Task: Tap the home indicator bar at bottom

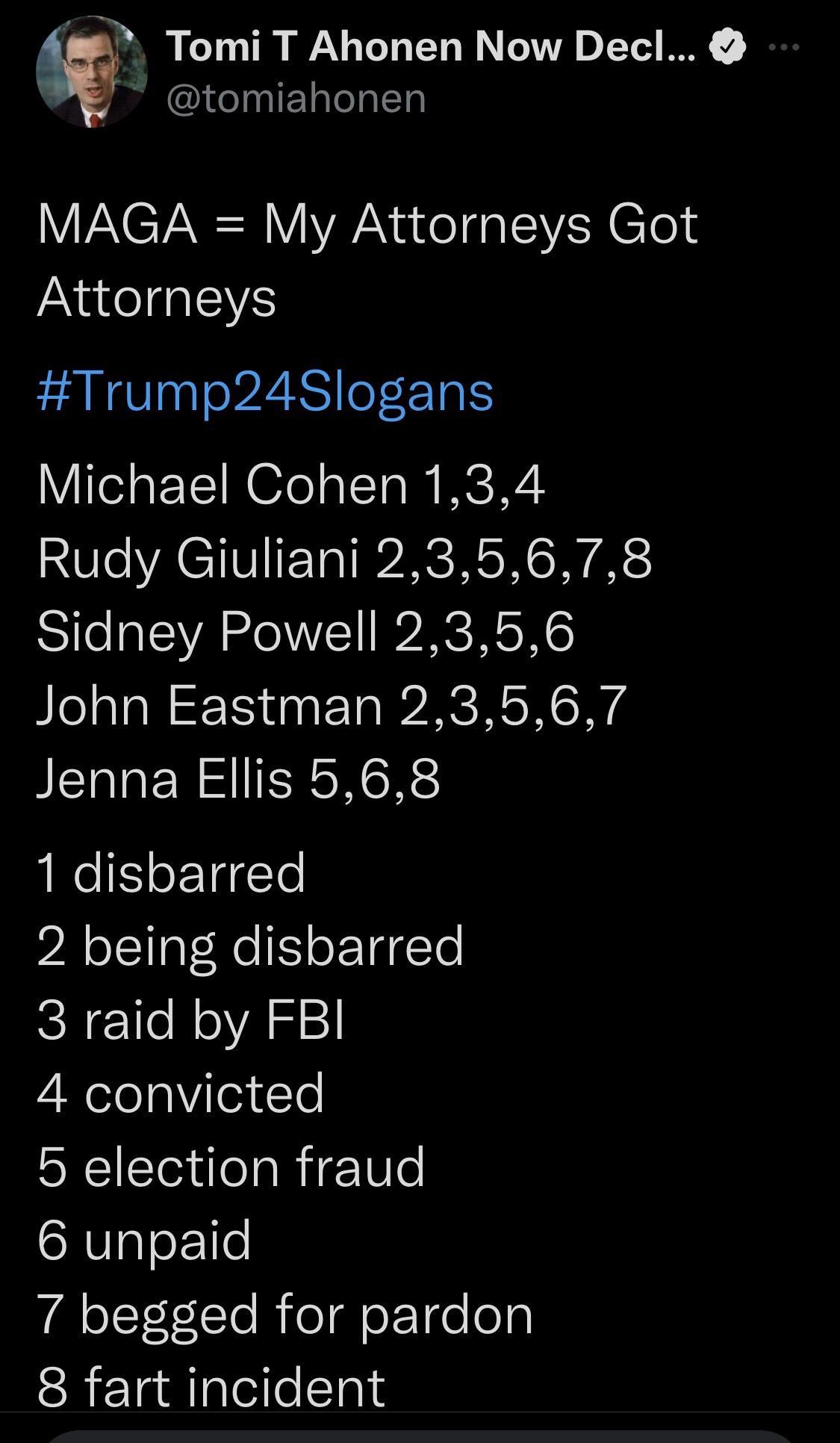Action: click(x=420, y=1436)
